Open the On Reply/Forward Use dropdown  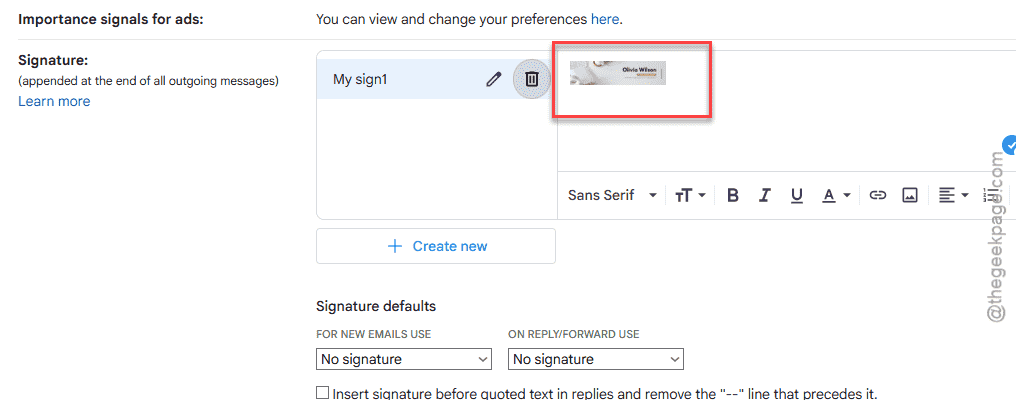coord(595,359)
